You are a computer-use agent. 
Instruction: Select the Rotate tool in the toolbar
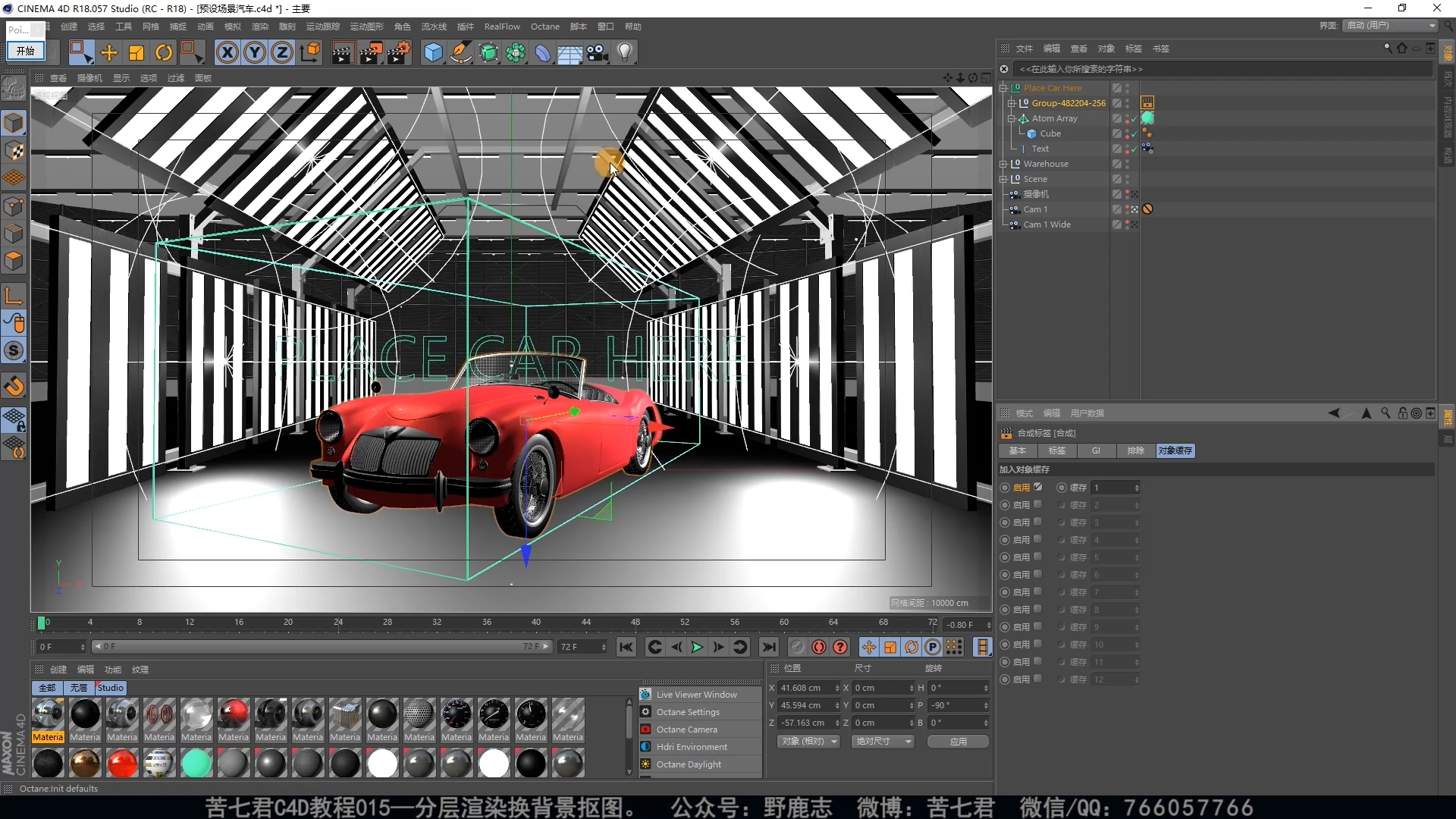[x=164, y=52]
